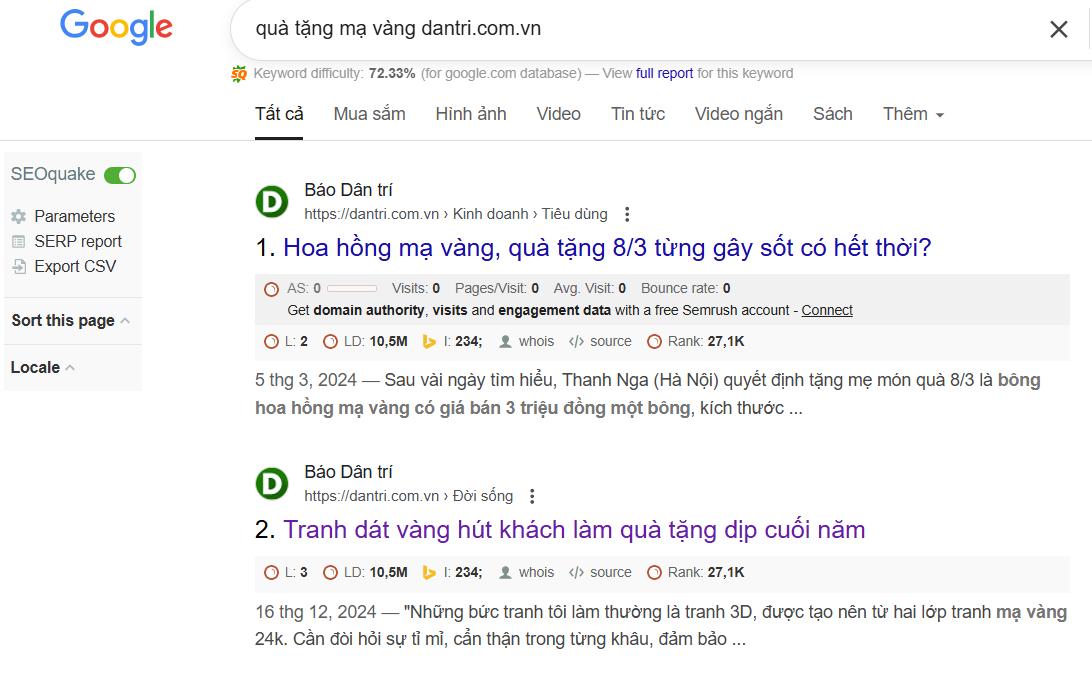Click the Semrush AS circle icon in result 1
The image size is (1092, 682).
[x=272, y=289]
